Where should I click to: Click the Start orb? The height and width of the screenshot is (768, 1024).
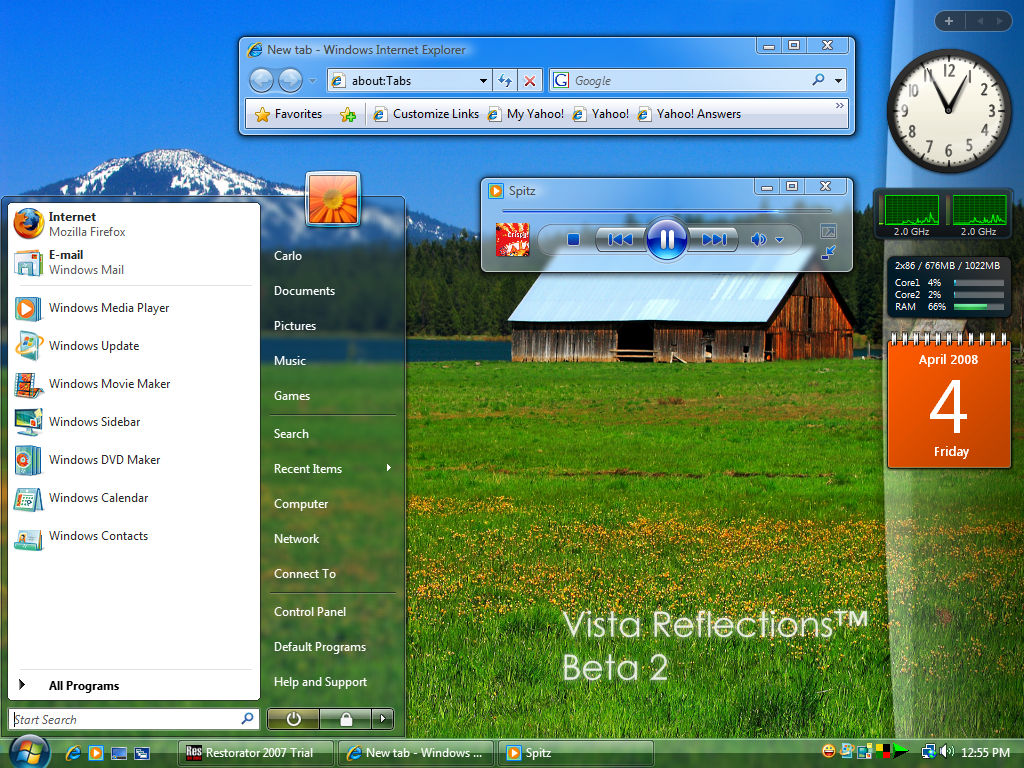tap(29, 751)
